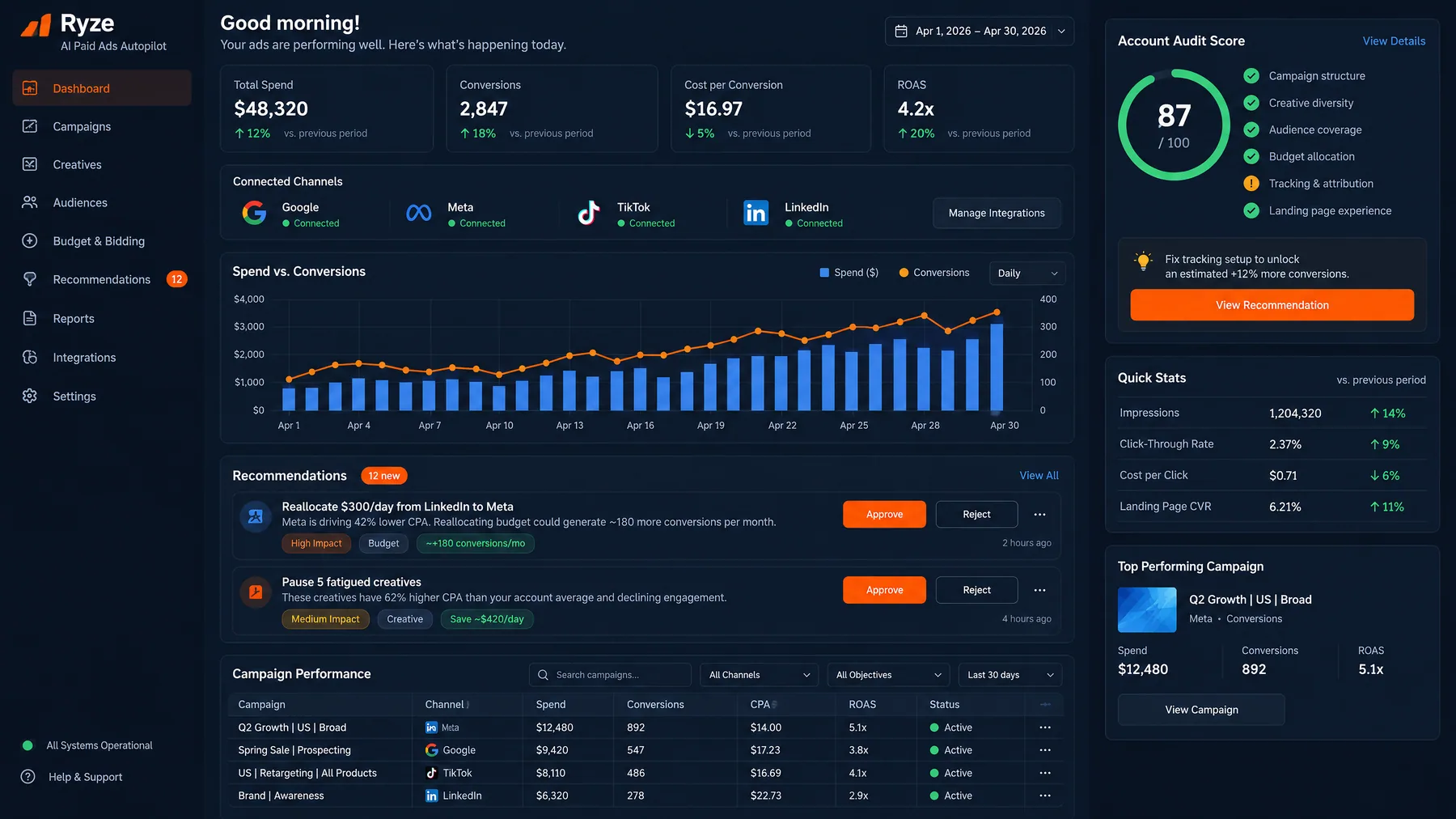Click the View Recommendation button

pos(1272,305)
